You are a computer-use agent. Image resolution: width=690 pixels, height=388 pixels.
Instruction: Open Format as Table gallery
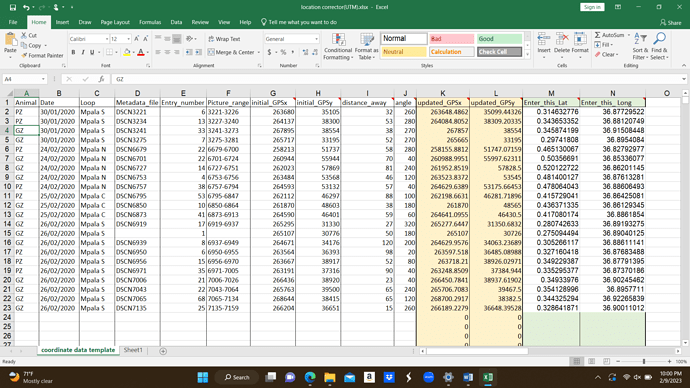pyautogui.click(x=366, y=46)
